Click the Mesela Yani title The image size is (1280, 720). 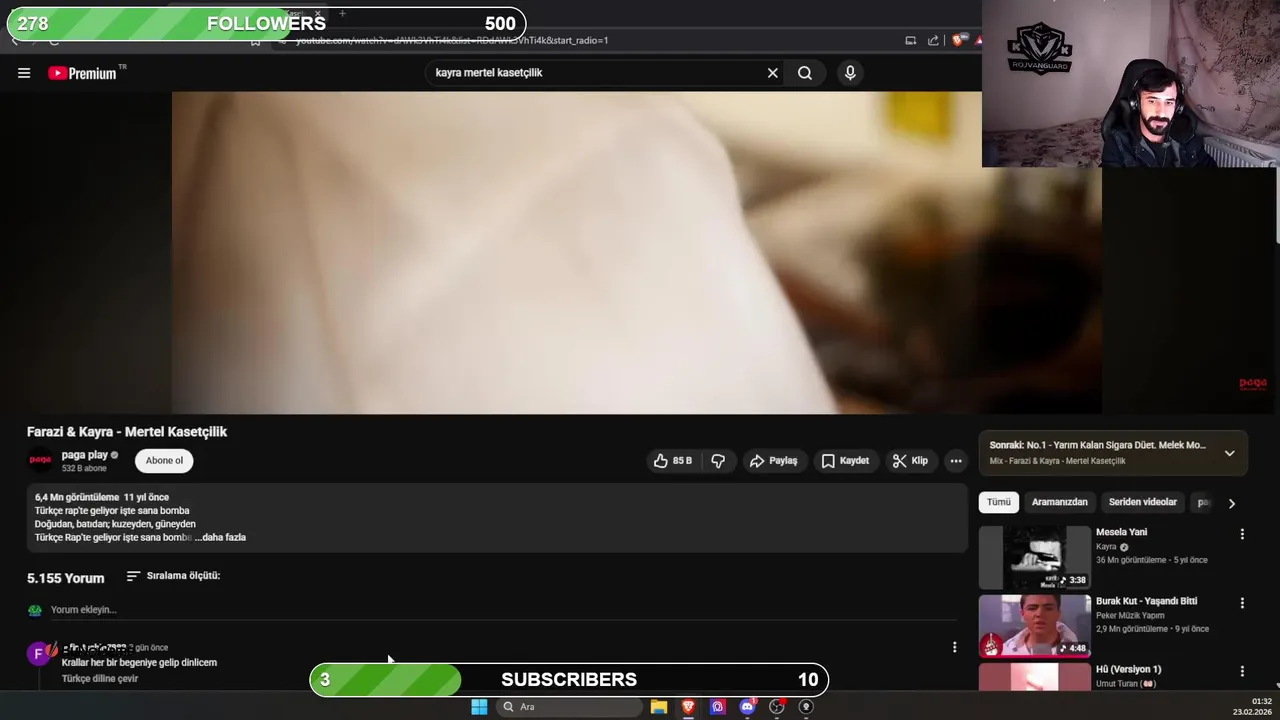pyautogui.click(x=1121, y=532)
